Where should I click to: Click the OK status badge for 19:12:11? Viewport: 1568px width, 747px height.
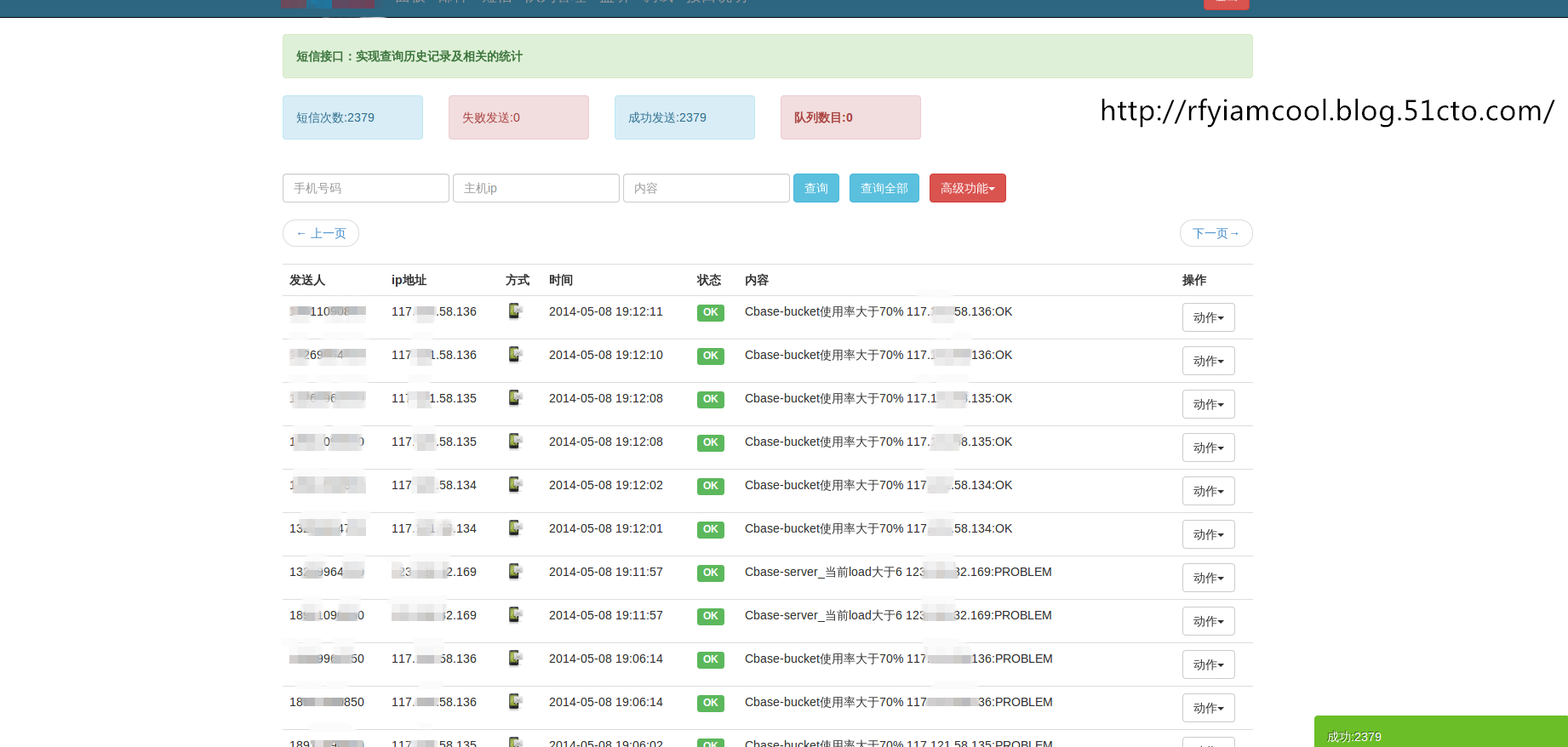710,312
